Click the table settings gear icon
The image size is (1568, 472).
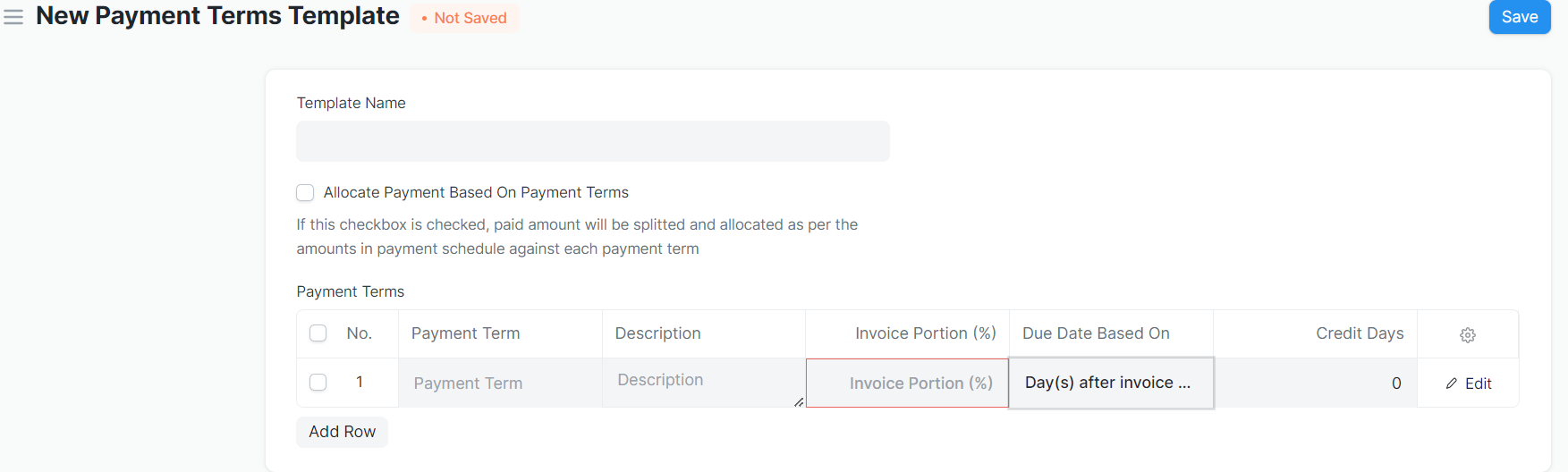1467,334
